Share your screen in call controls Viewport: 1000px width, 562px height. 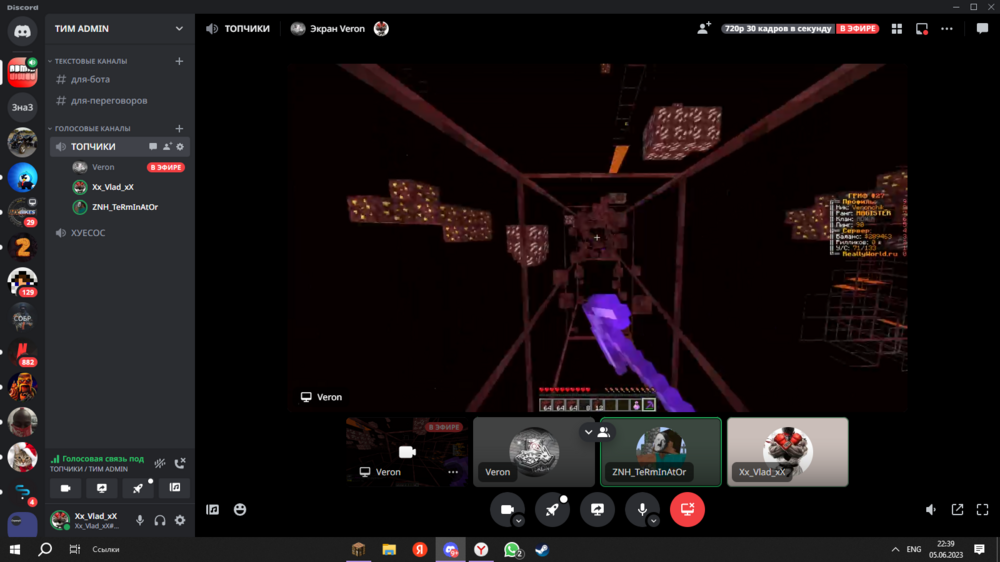click(x=598, y=509)
